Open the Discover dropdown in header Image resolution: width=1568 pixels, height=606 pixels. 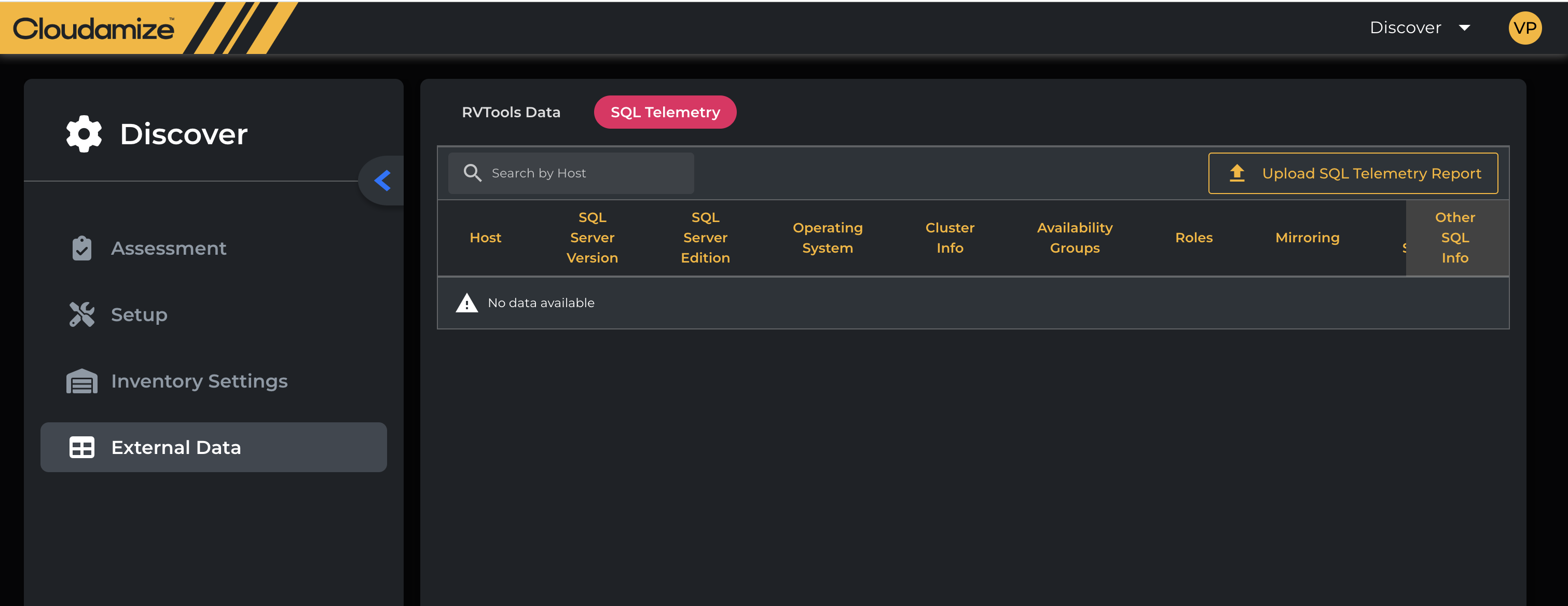point(1405,28)
